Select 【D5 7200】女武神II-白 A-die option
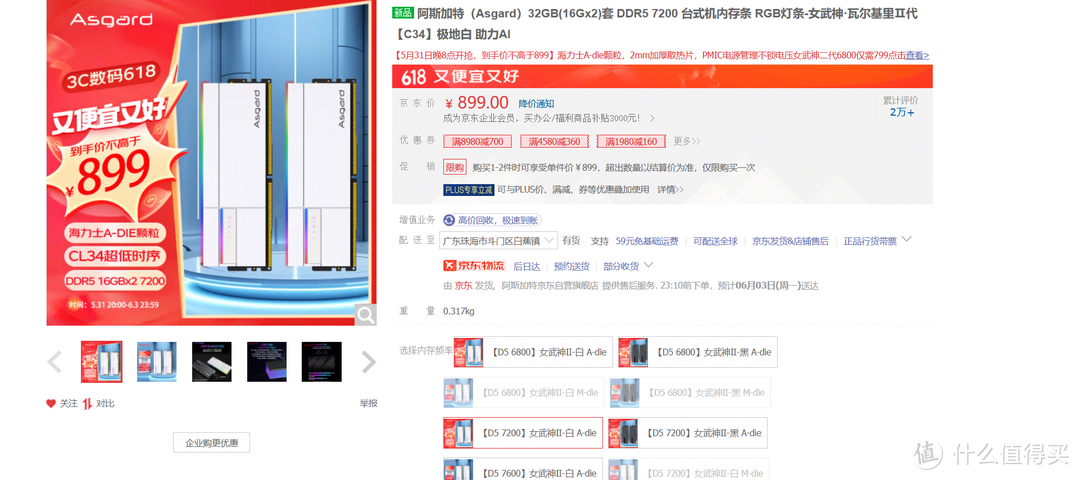Screen dimensions: 1080x480 point(523,433)
